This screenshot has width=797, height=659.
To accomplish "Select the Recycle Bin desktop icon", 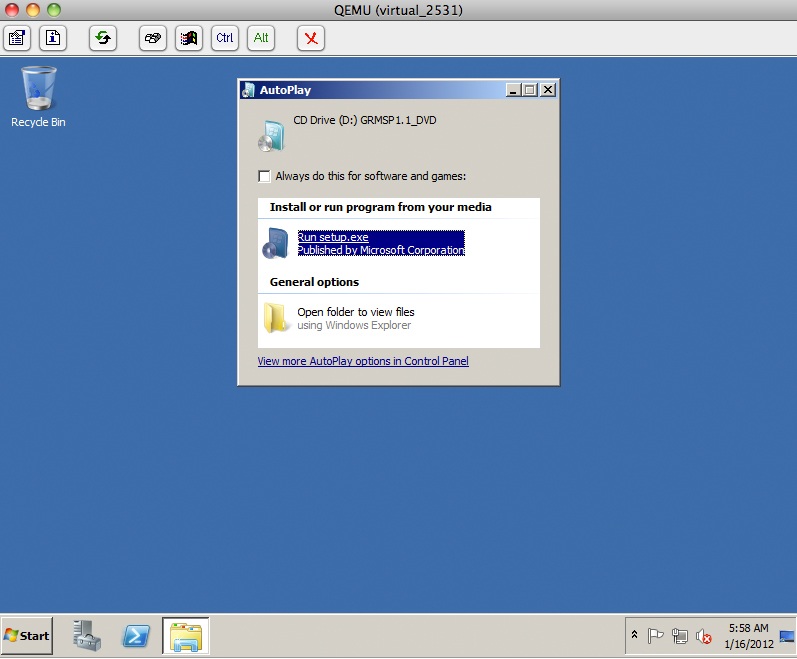I will pyautogui.click(x=38, y=97).
